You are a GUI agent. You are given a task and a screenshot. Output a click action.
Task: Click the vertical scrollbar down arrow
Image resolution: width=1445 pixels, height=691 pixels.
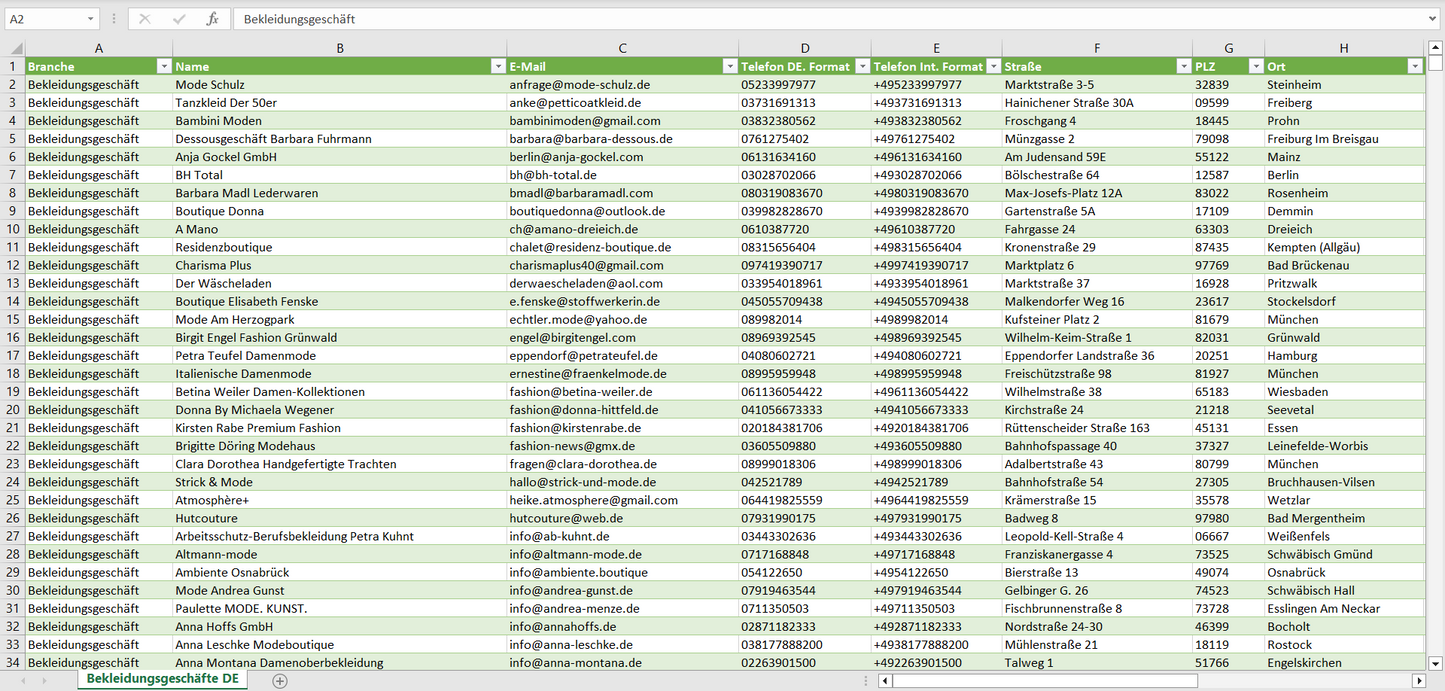(x=1436, y=662)
